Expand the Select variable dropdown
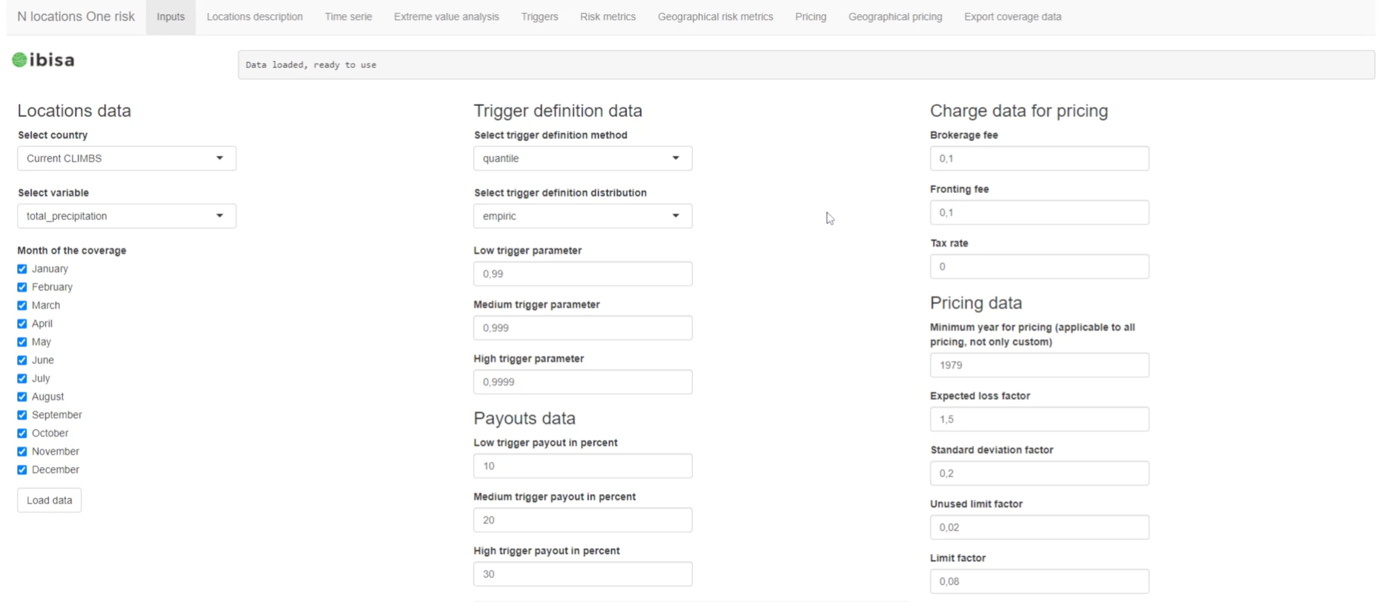 coord(127,216)
